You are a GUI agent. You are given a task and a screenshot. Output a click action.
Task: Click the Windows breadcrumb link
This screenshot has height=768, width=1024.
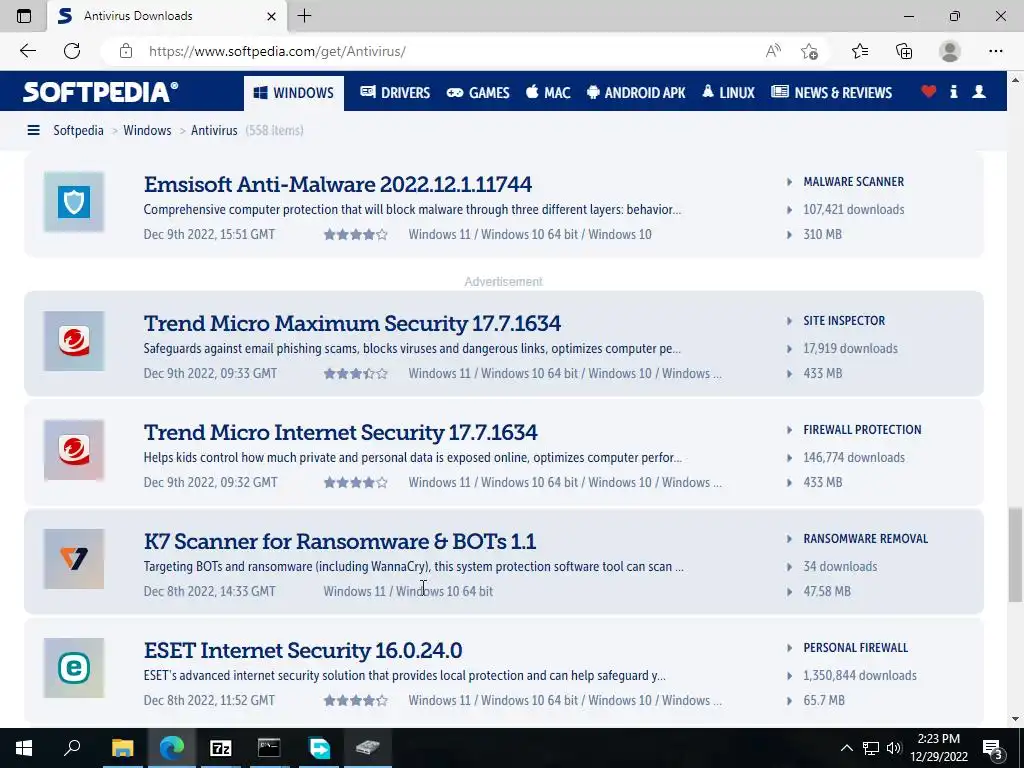click(x=148, y=130)
